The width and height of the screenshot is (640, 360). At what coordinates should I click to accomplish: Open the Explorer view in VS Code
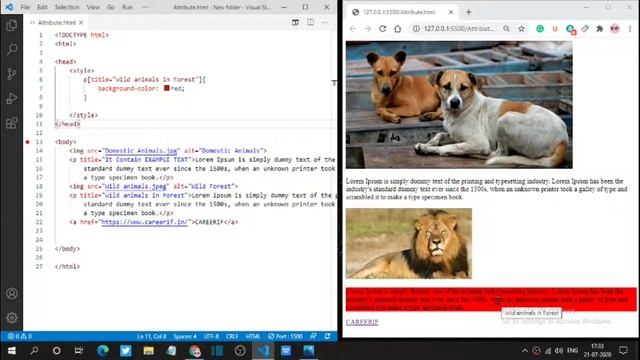(x=11, y=25)
